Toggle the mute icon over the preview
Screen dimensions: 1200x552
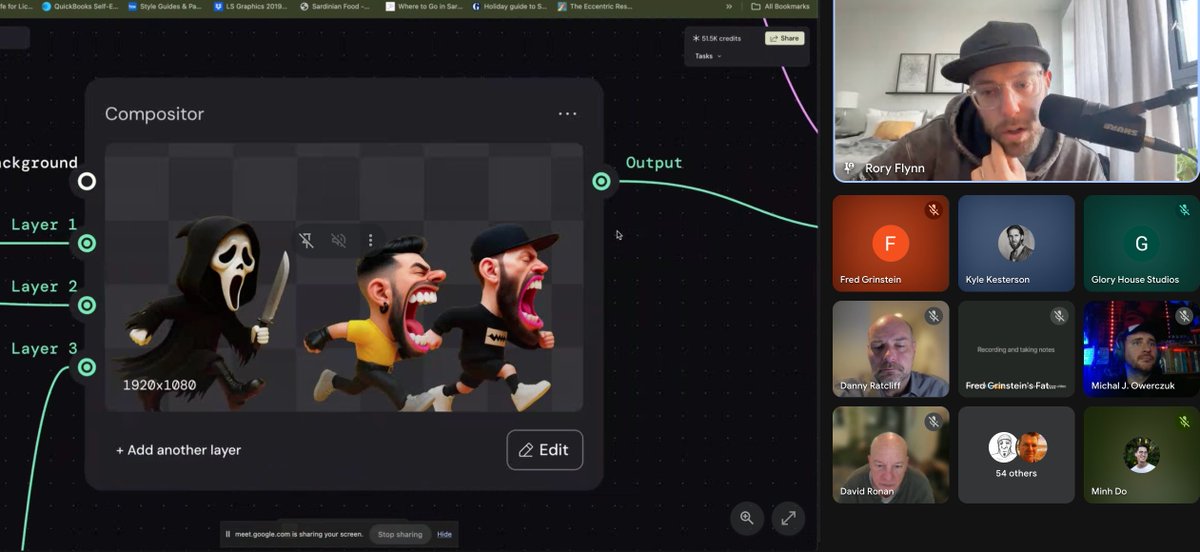click(339, 240)
